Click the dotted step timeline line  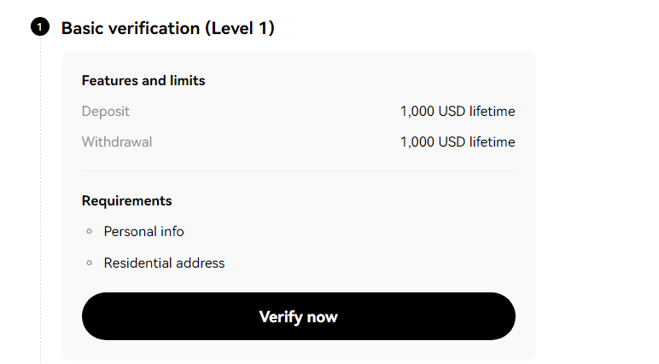pyautogui.click(x=40, y=200)
